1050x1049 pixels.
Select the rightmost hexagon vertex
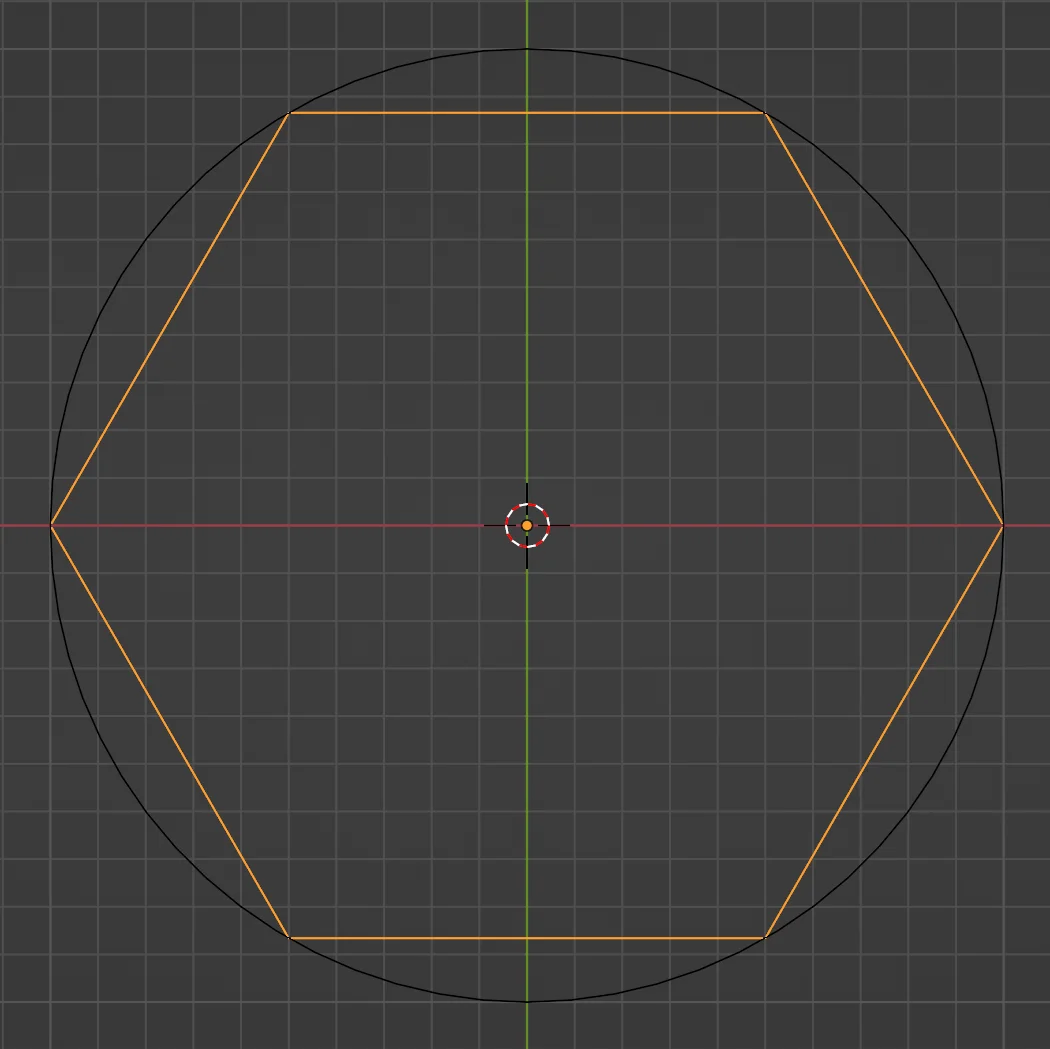click(x=1000, y=524)
